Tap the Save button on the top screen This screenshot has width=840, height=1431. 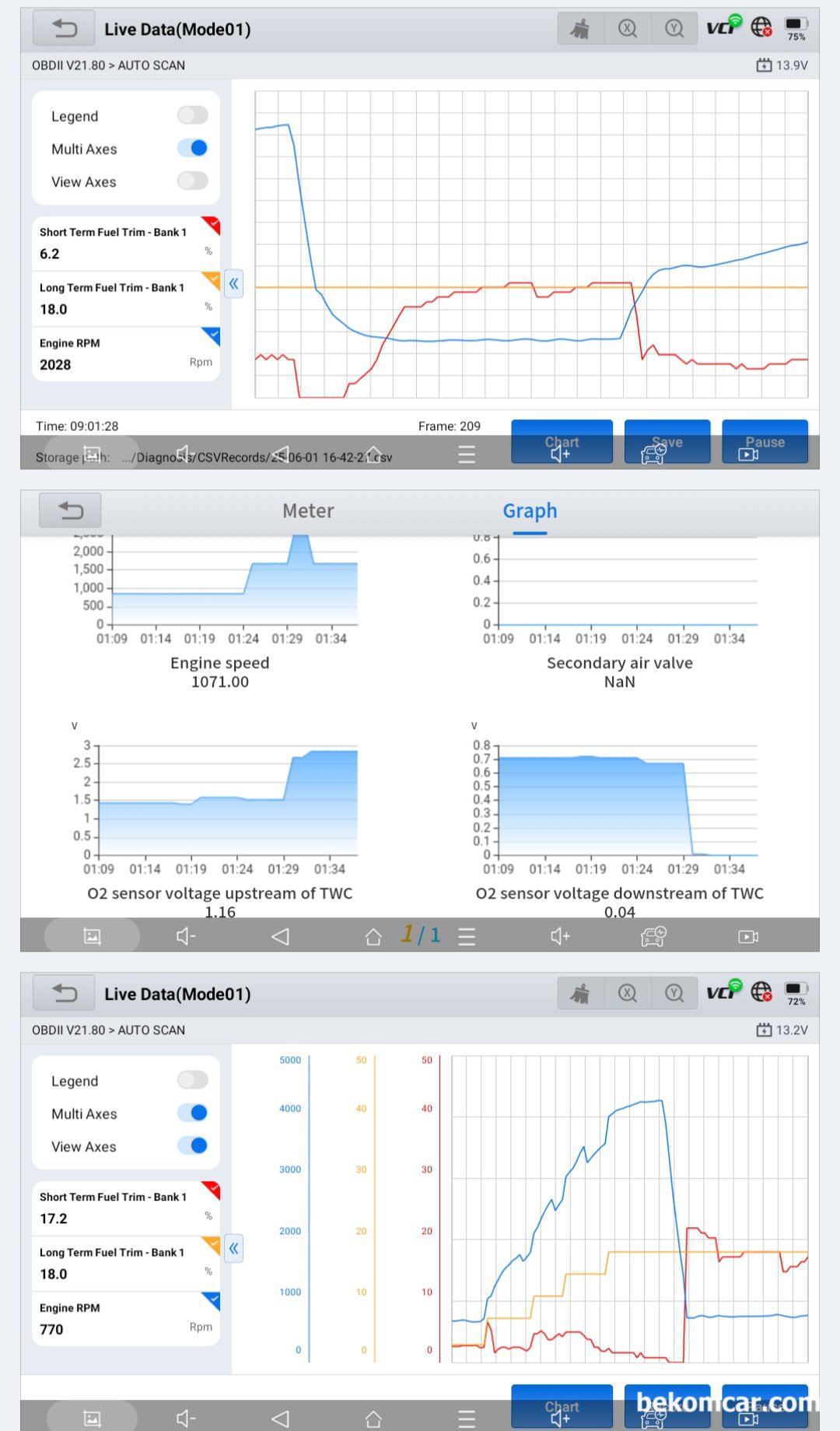click(x=667, y=442)
